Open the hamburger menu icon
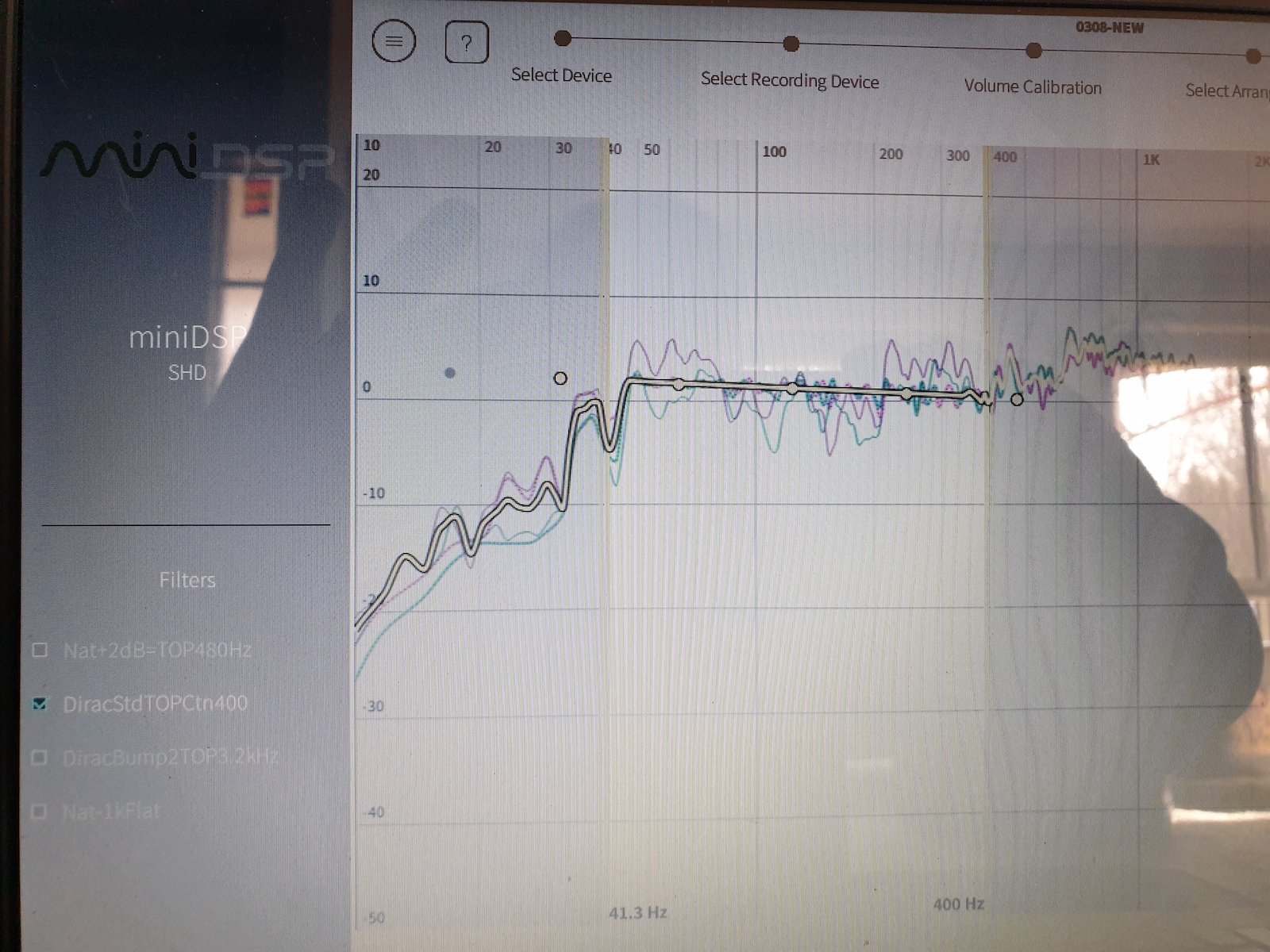1270x952 pixels. pyautogui.click(x=394, y=40)
